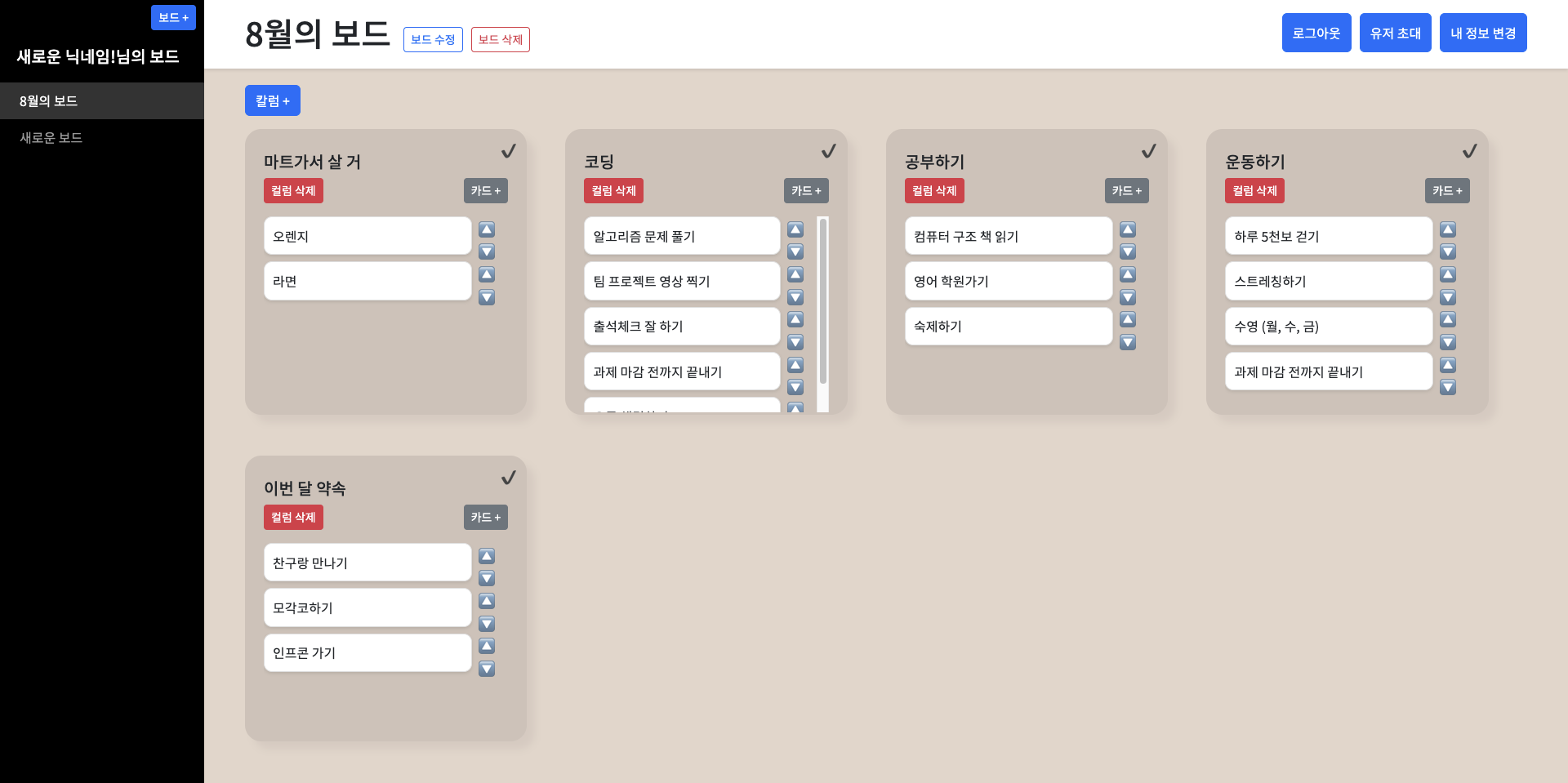Open 새로운 보드 in sidebar
Viewport: 1568px width, 783px height.
[x=102, y=138]
